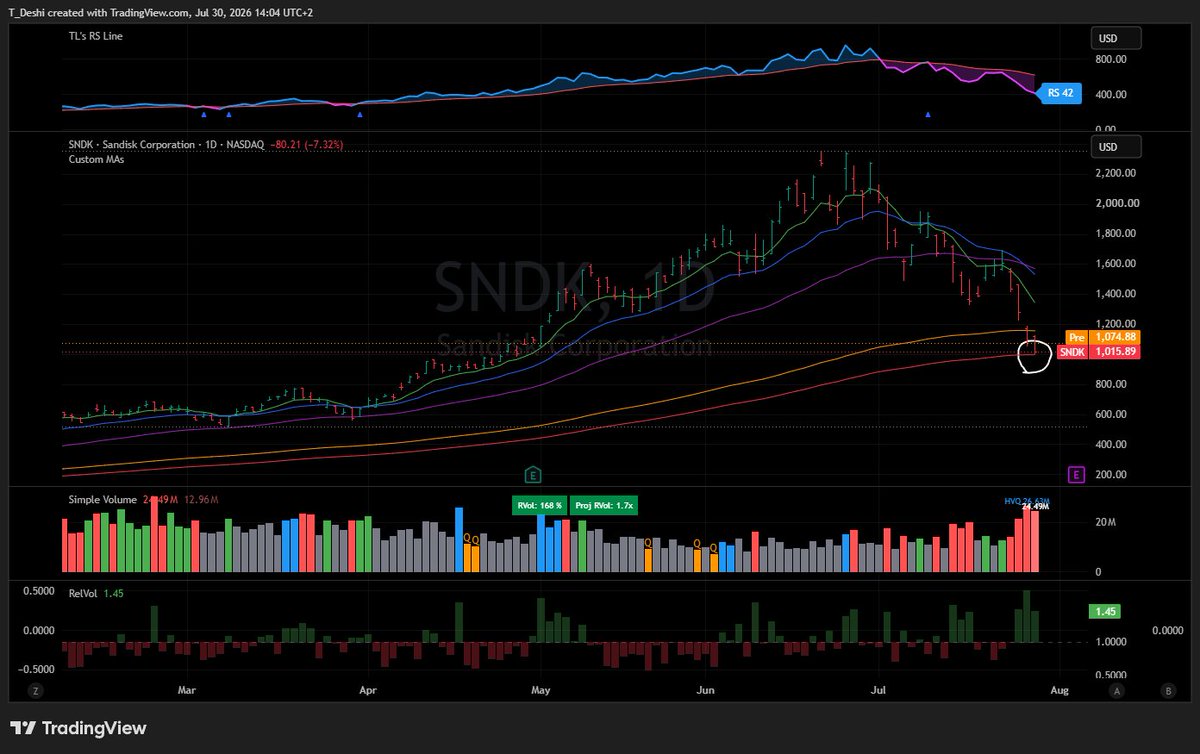The image size is (1200, 754).
Task: Click the SNDK 1,015.89 last price label
Action: (x=1100, y=352)
